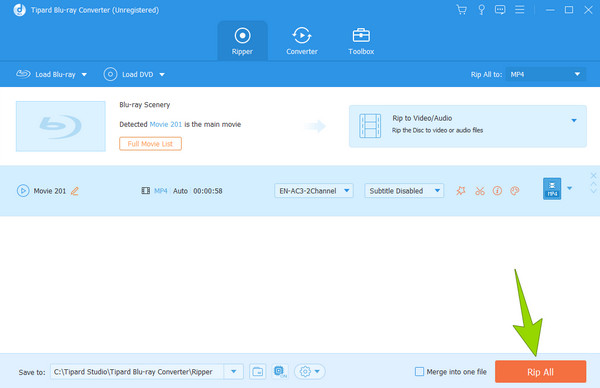Check Merge into one file
This screenshot has width=600, height=388.
coord(419,372)
